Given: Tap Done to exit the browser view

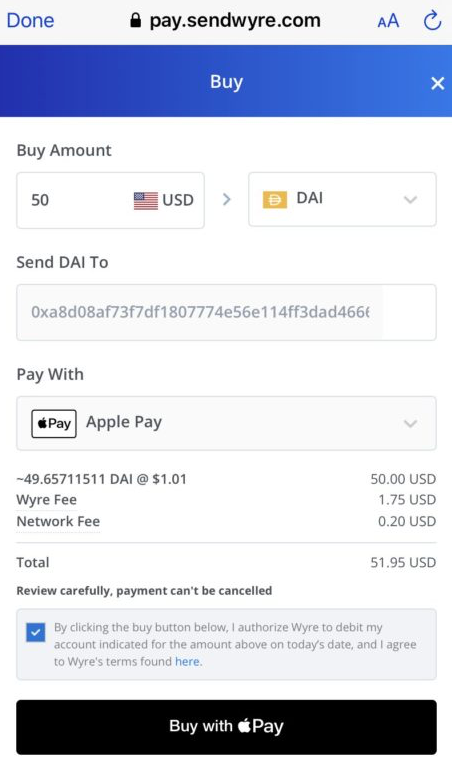Looking at the screenshot, I should tap(30, 20).
